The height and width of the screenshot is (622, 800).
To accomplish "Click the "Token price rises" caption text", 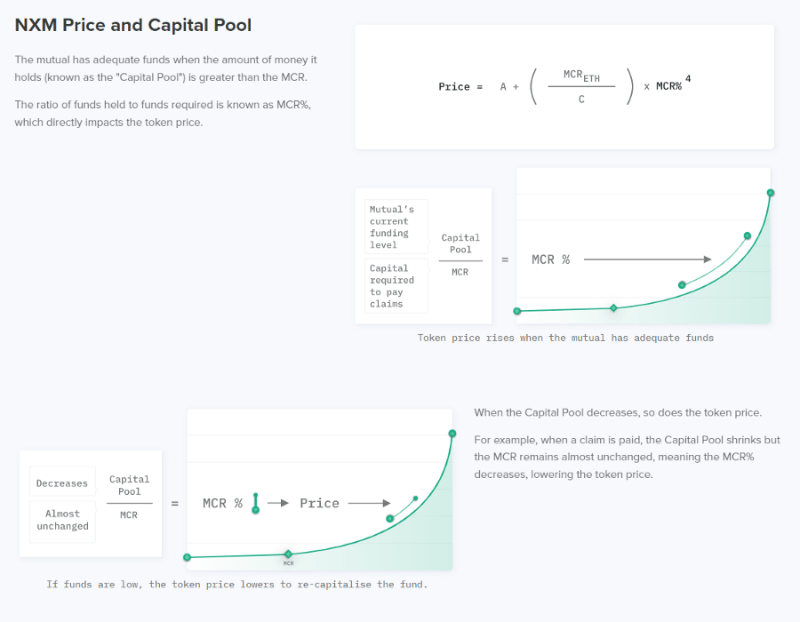I will tap(565, 338).
